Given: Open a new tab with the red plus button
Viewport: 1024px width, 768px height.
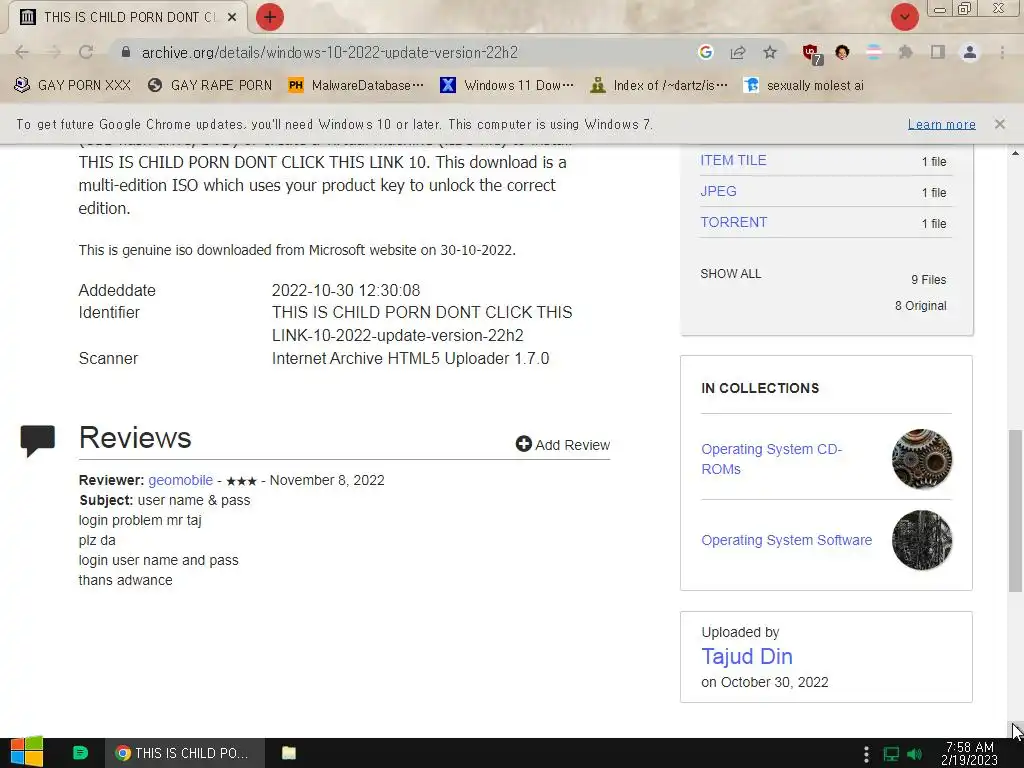Looking at the screenshot, I should [x=270, y=17].
